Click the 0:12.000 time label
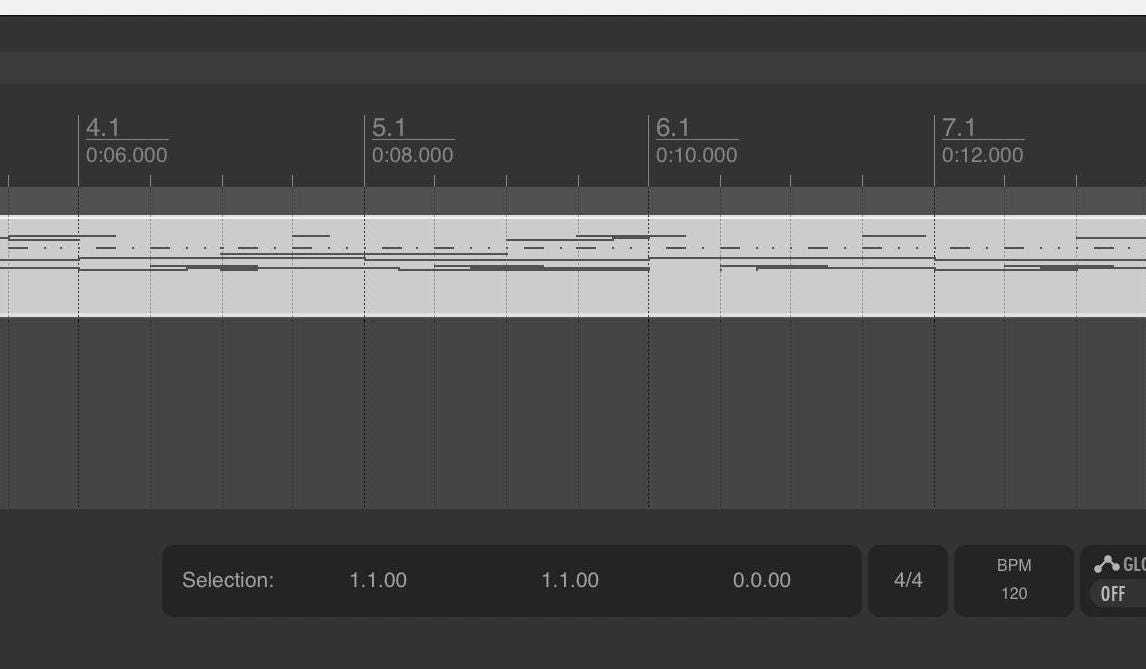 tap(983, 155)
